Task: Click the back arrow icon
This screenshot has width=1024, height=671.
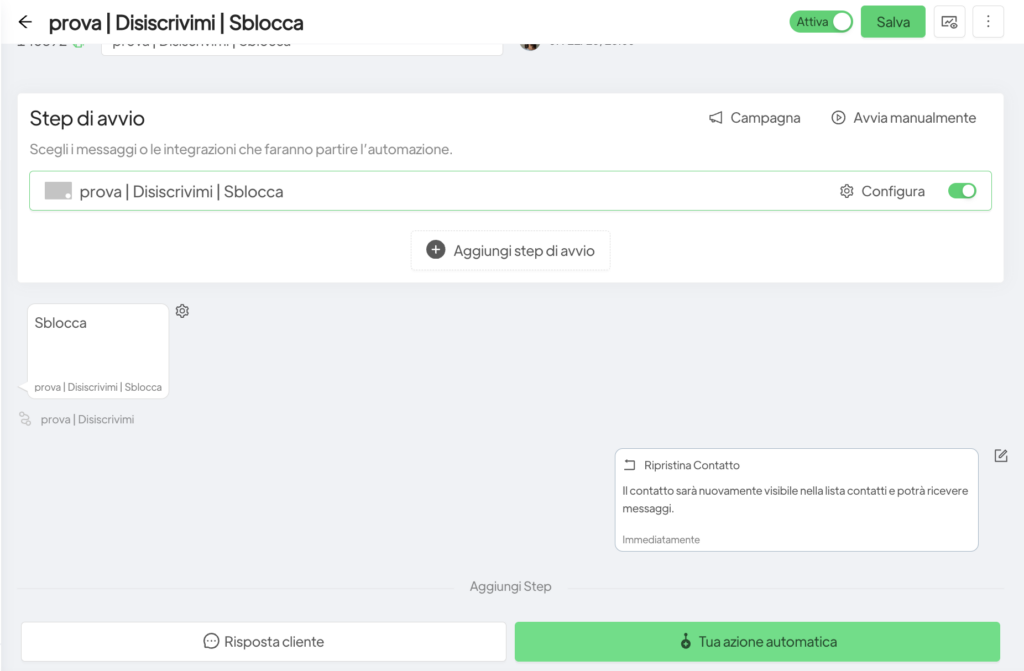Action: pos(25,22)
